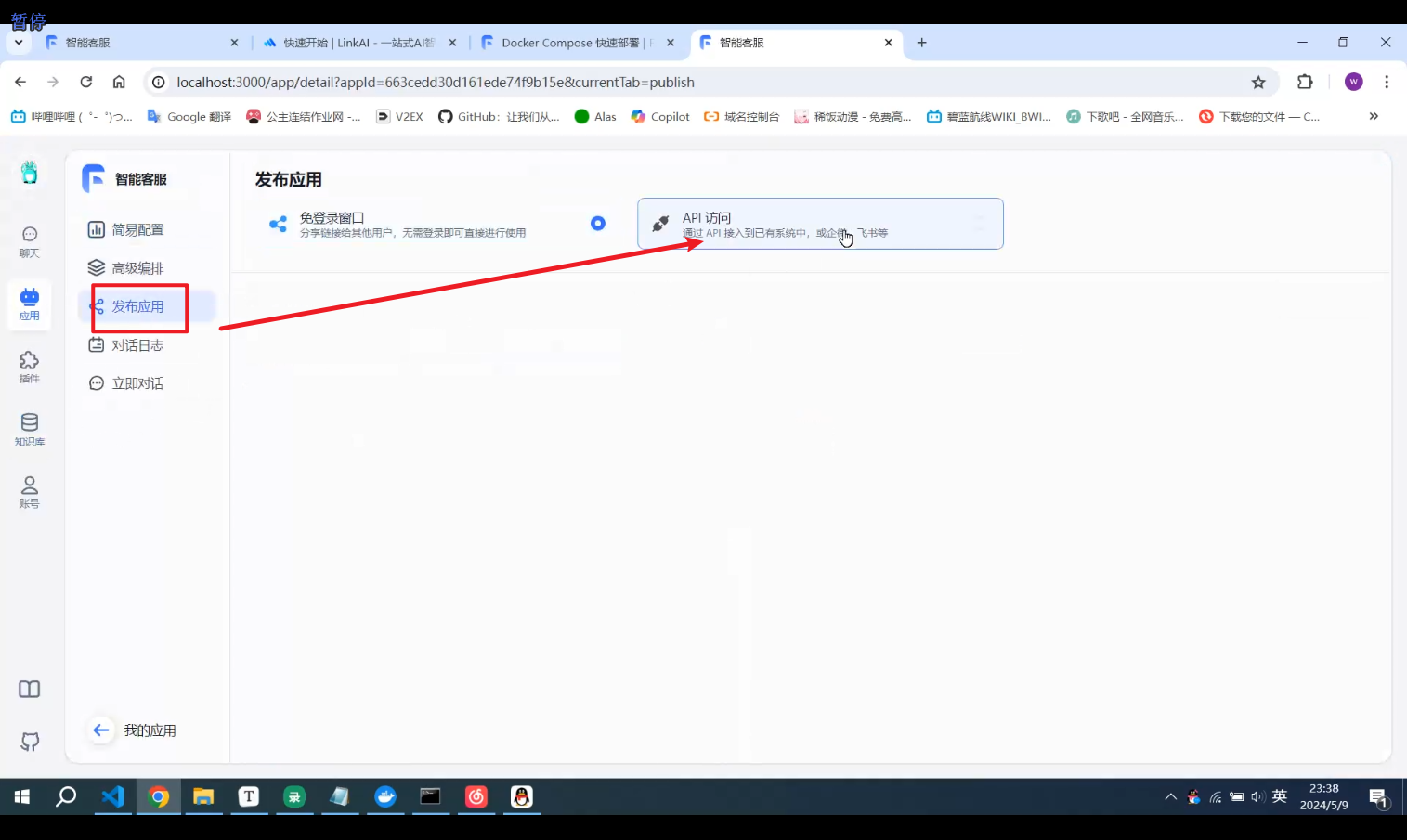Screen dimensions: 1407x840
Task: Show hidden system tray icons
Action: coord(1170,796)
